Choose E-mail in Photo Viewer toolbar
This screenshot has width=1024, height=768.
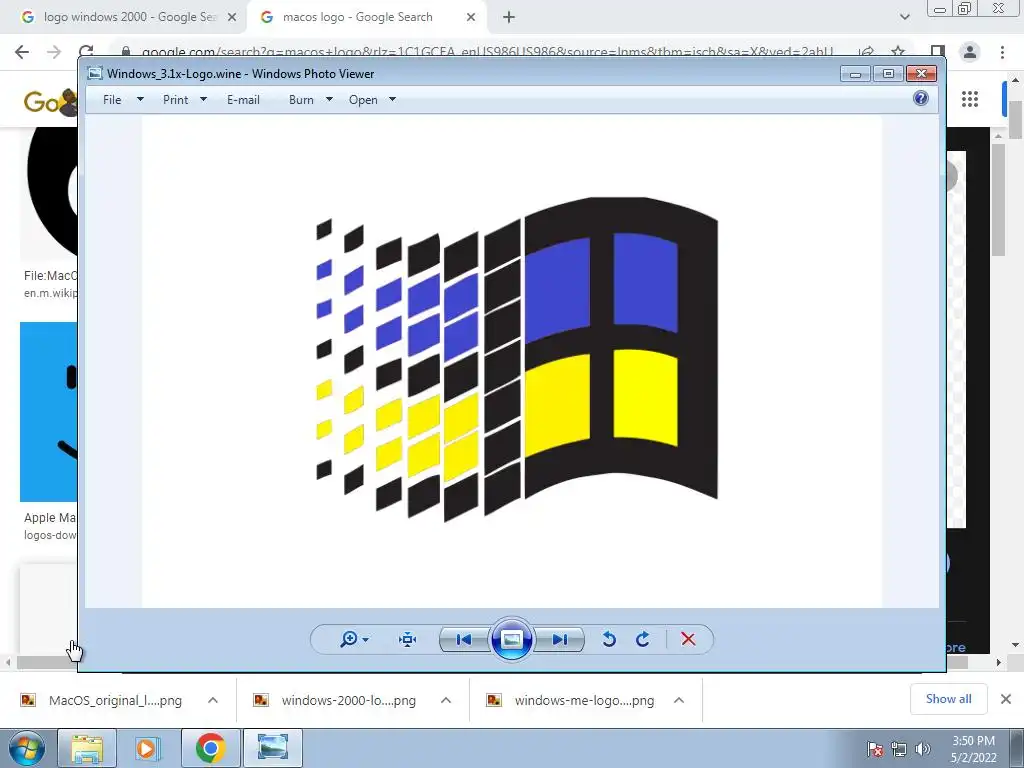click(243, 100)
